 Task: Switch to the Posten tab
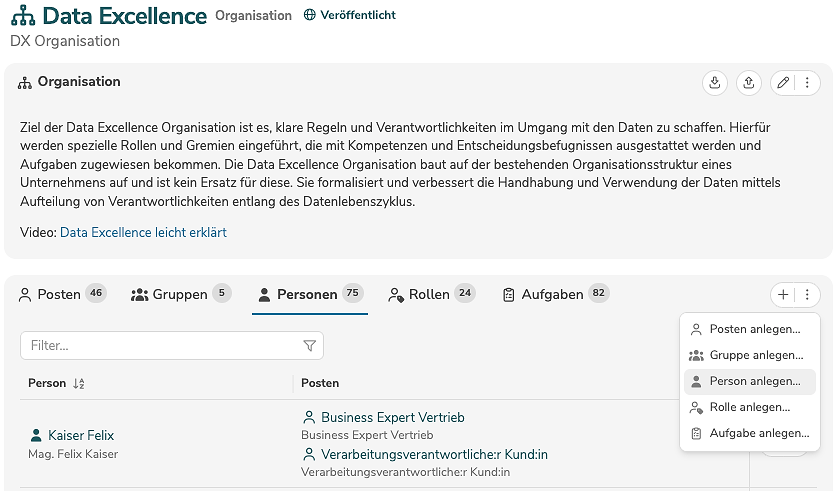62,294
